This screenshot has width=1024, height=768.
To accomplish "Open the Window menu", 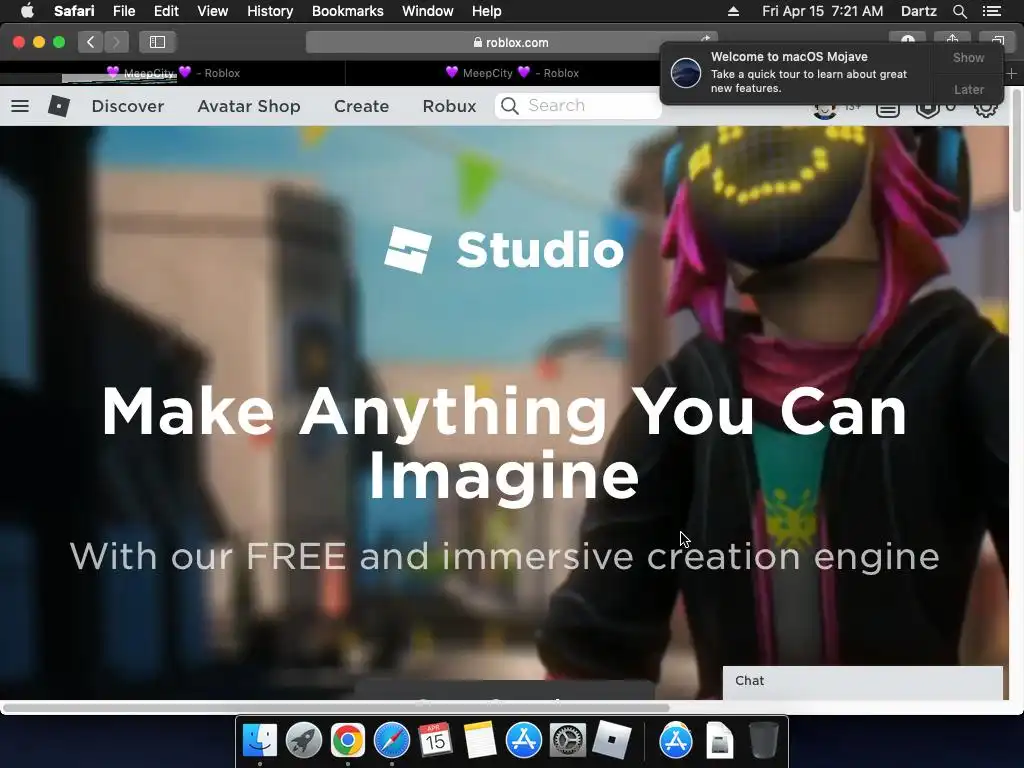I will click(427, 11).
